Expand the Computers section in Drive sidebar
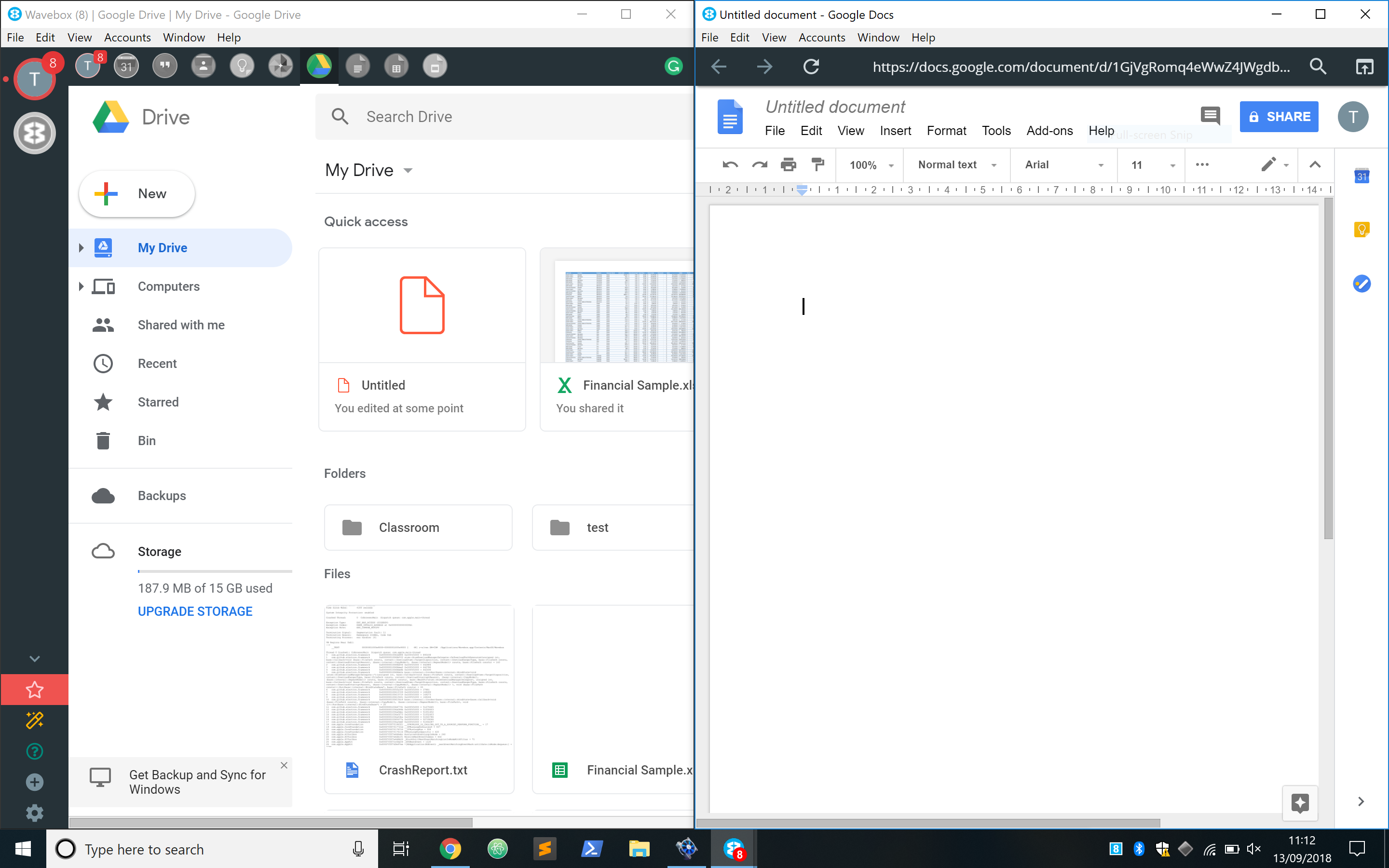Viewport: 1389px width, 868px height. [x=81, y=286]
